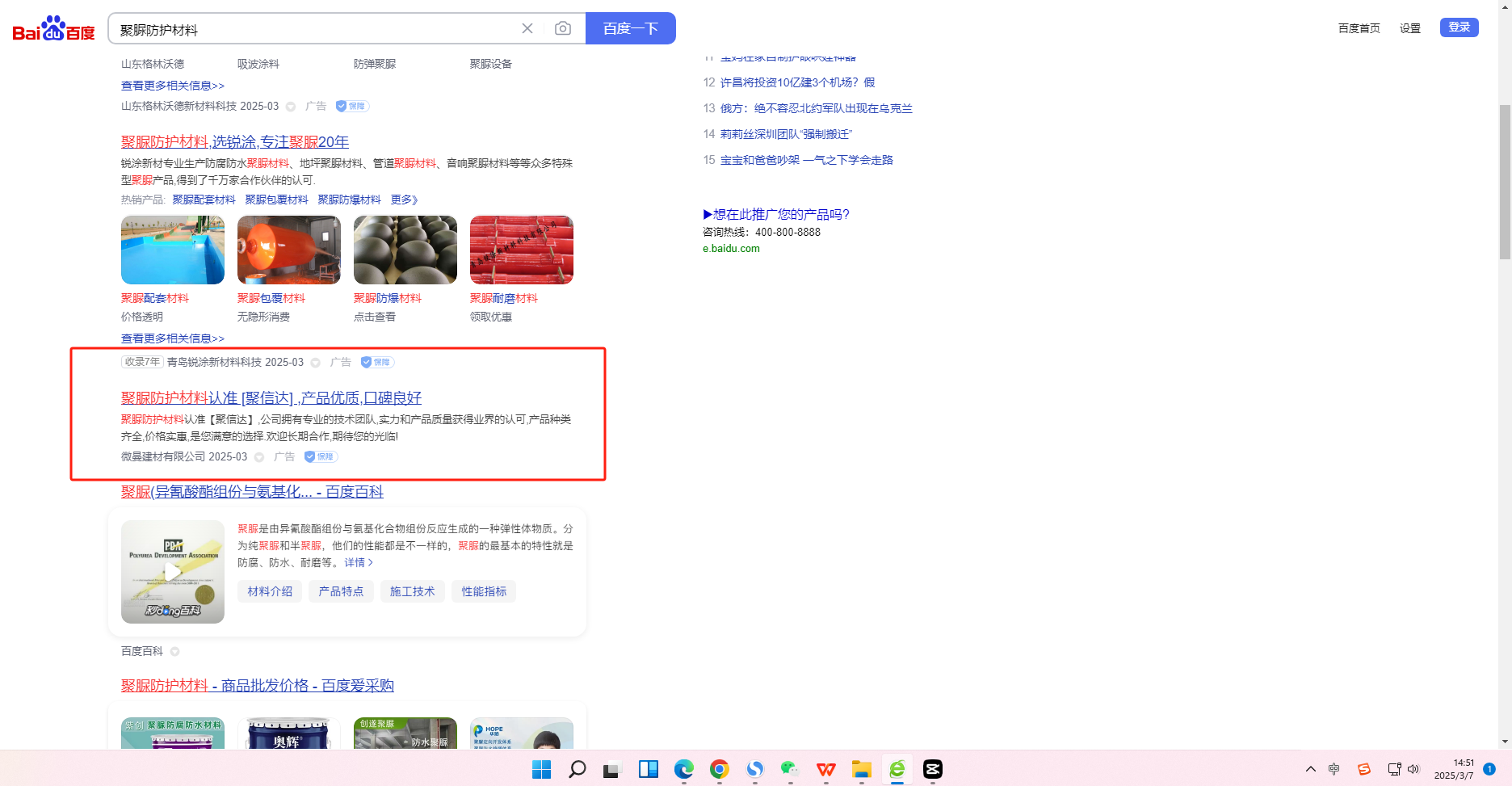Open the blue pool 聚脲配套材料 thumbnail
1512x786 pixels.
point(173,250)
